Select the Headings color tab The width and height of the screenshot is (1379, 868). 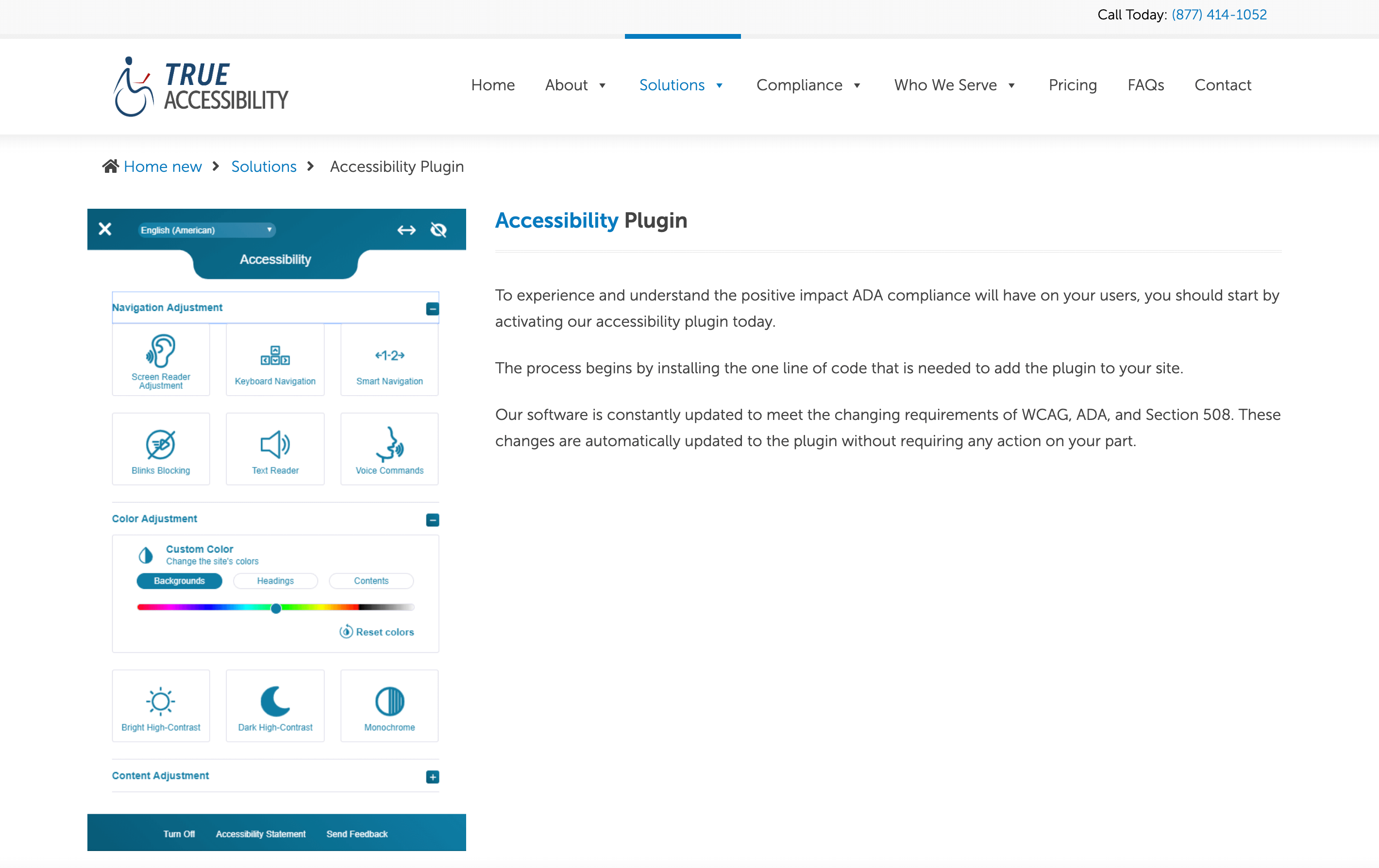275,581
